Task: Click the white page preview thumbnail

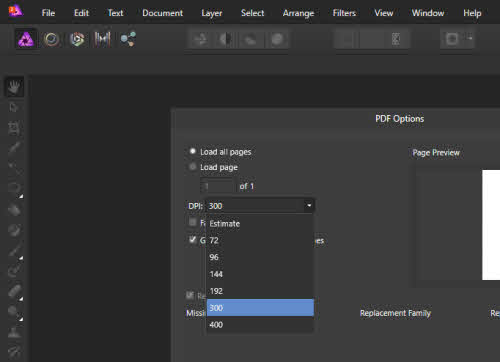Action: tap(491, 225)
